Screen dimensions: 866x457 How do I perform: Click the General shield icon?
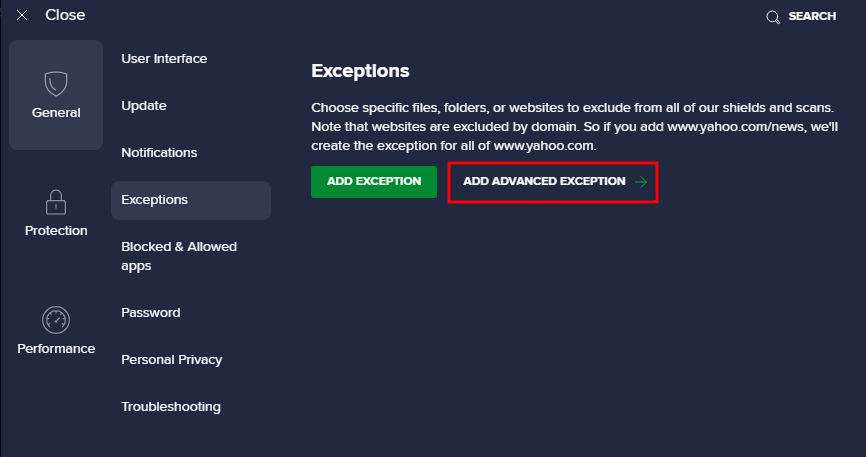tap(56, 83)
